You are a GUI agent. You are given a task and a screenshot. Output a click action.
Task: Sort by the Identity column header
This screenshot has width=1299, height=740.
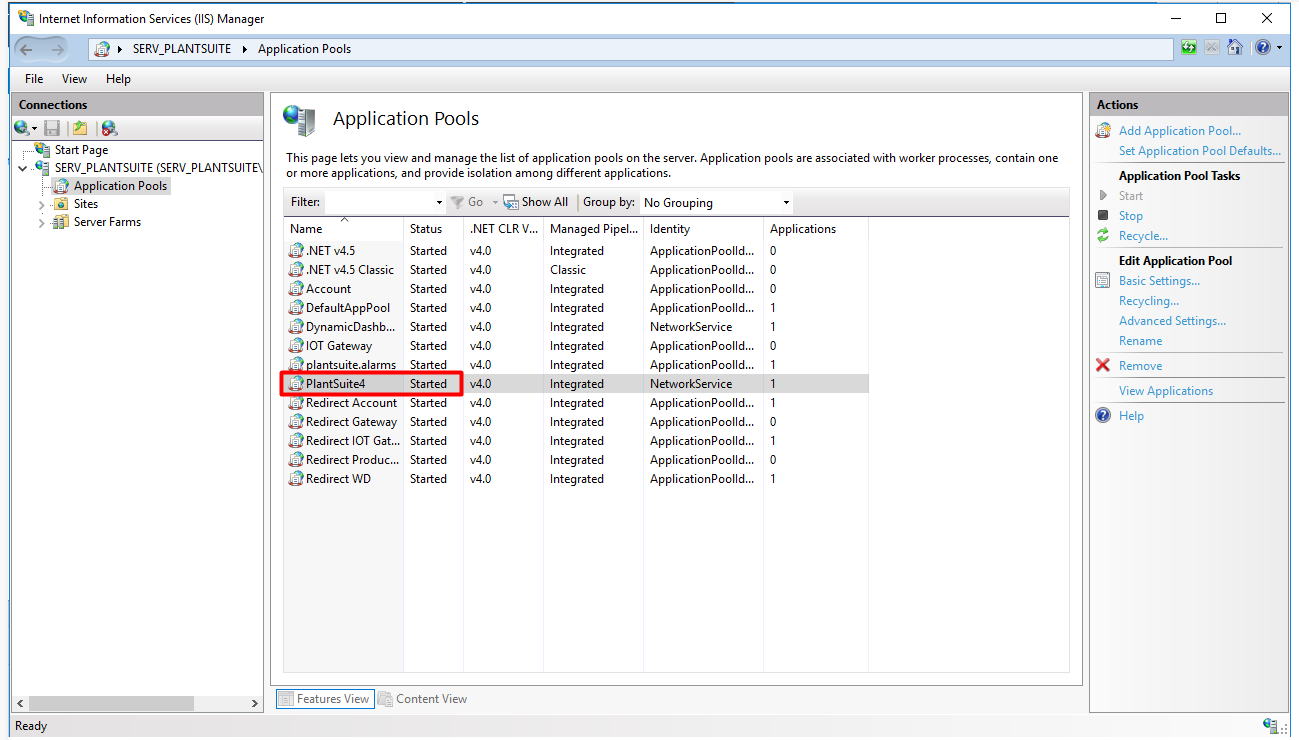pos(703,229)
